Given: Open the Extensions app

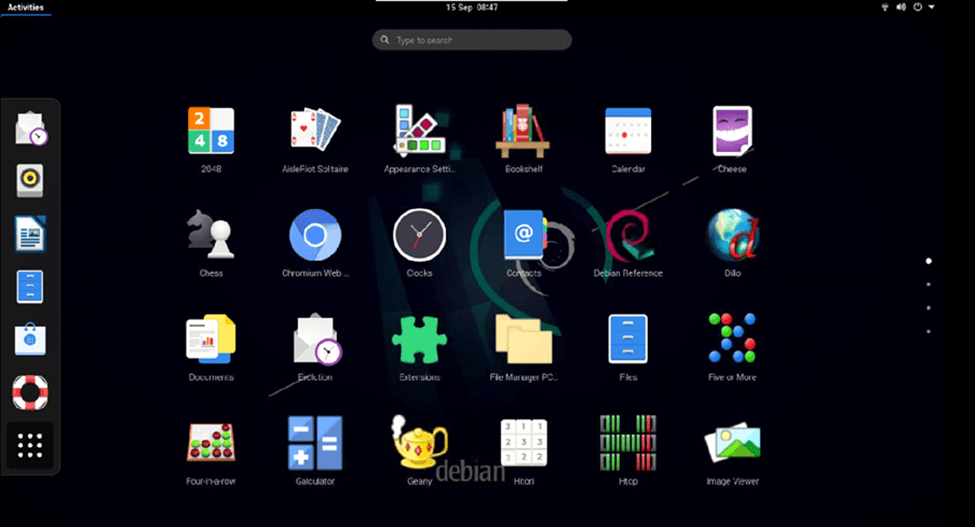Looking at the screenshot, I should (x=420, y=339).
